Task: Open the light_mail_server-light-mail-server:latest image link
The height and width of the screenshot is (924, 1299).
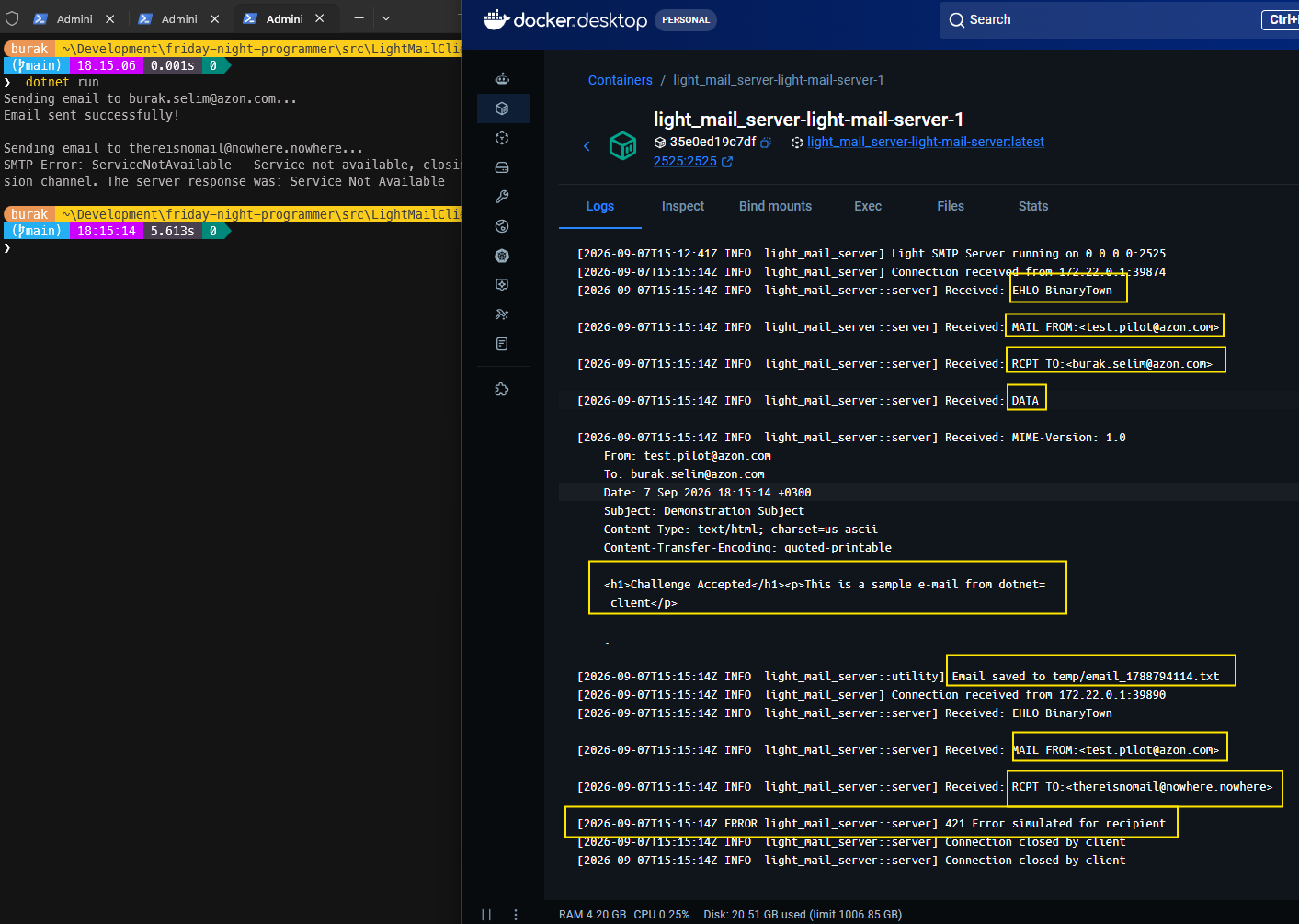Action: (x=926, y=142)
